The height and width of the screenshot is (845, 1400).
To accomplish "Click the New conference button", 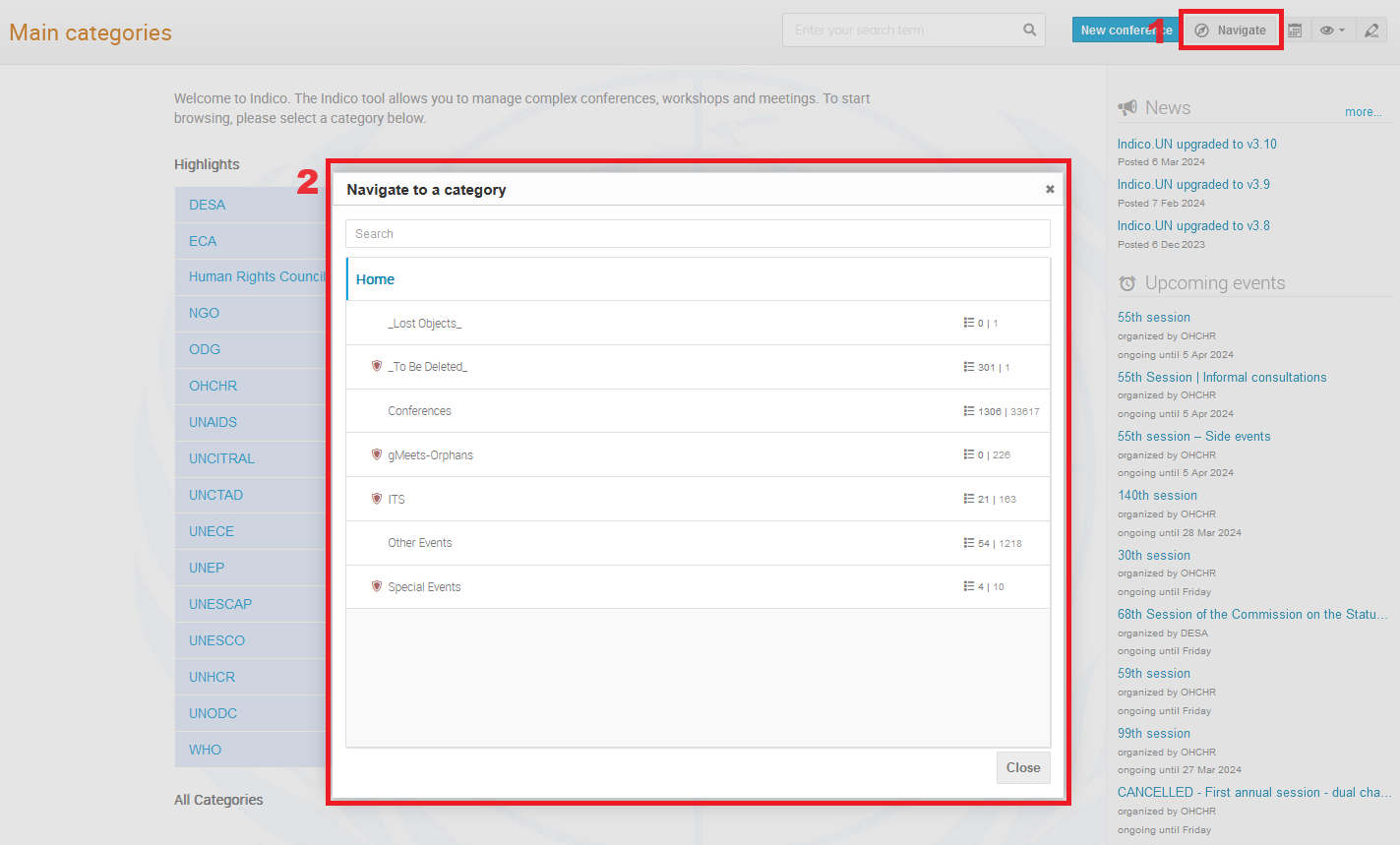I will 1126,30.
